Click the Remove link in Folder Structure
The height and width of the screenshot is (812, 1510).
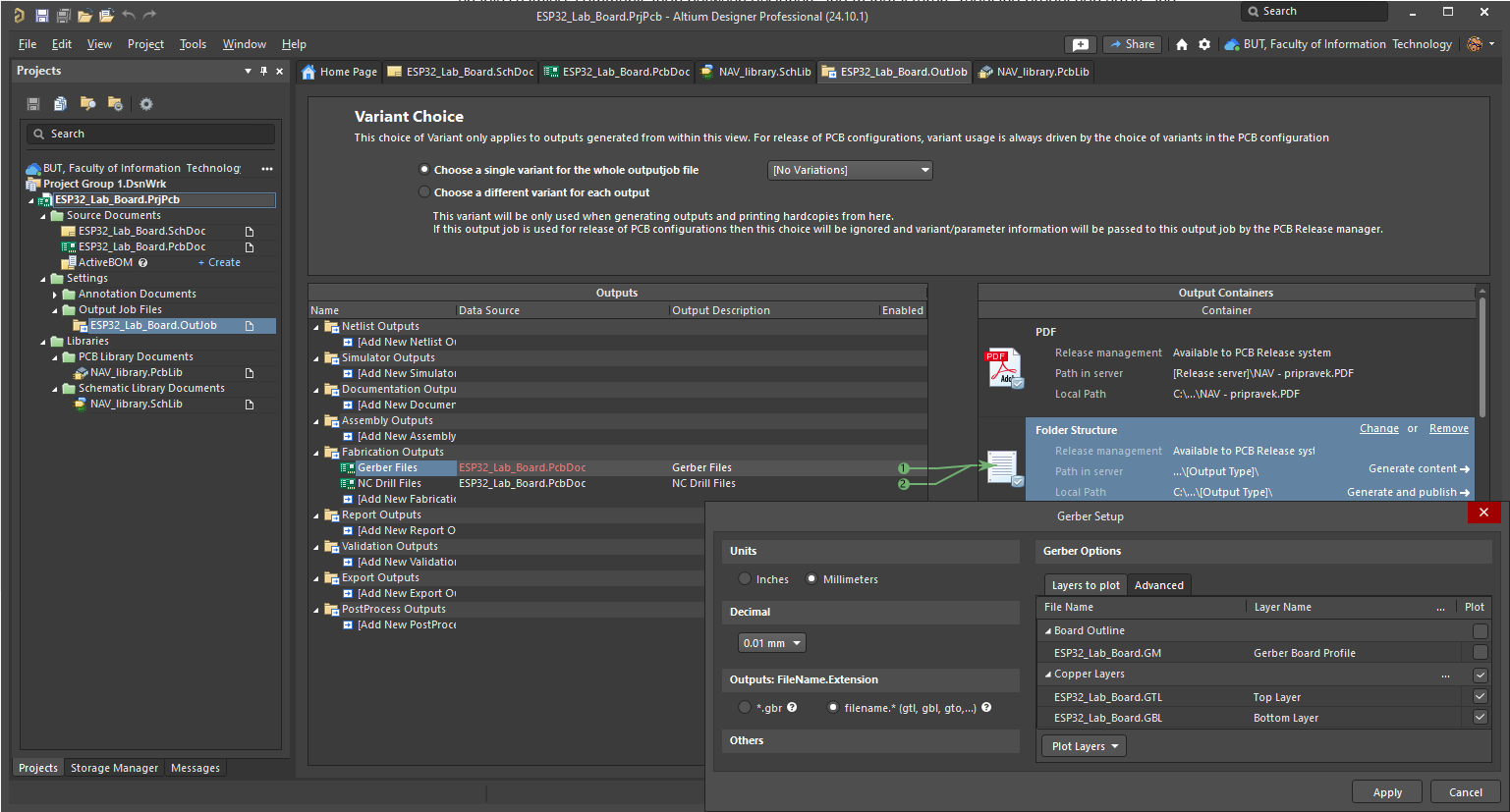(x=1448, y=429)
